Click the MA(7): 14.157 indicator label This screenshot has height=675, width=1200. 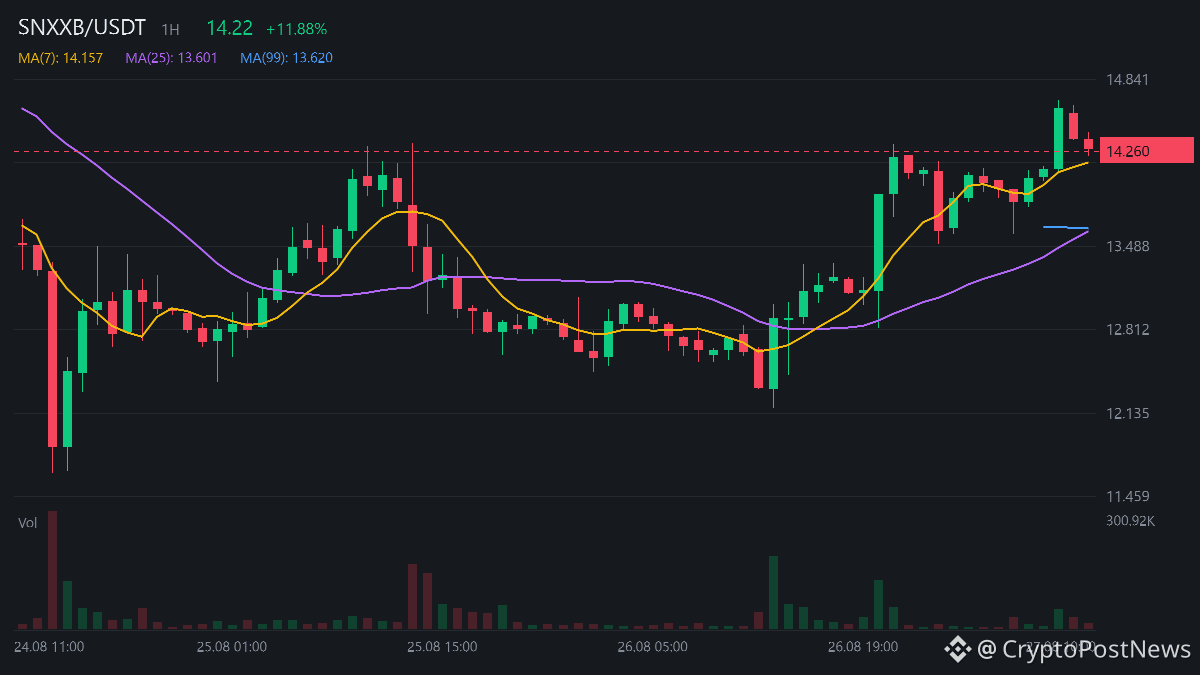[61, 58]
